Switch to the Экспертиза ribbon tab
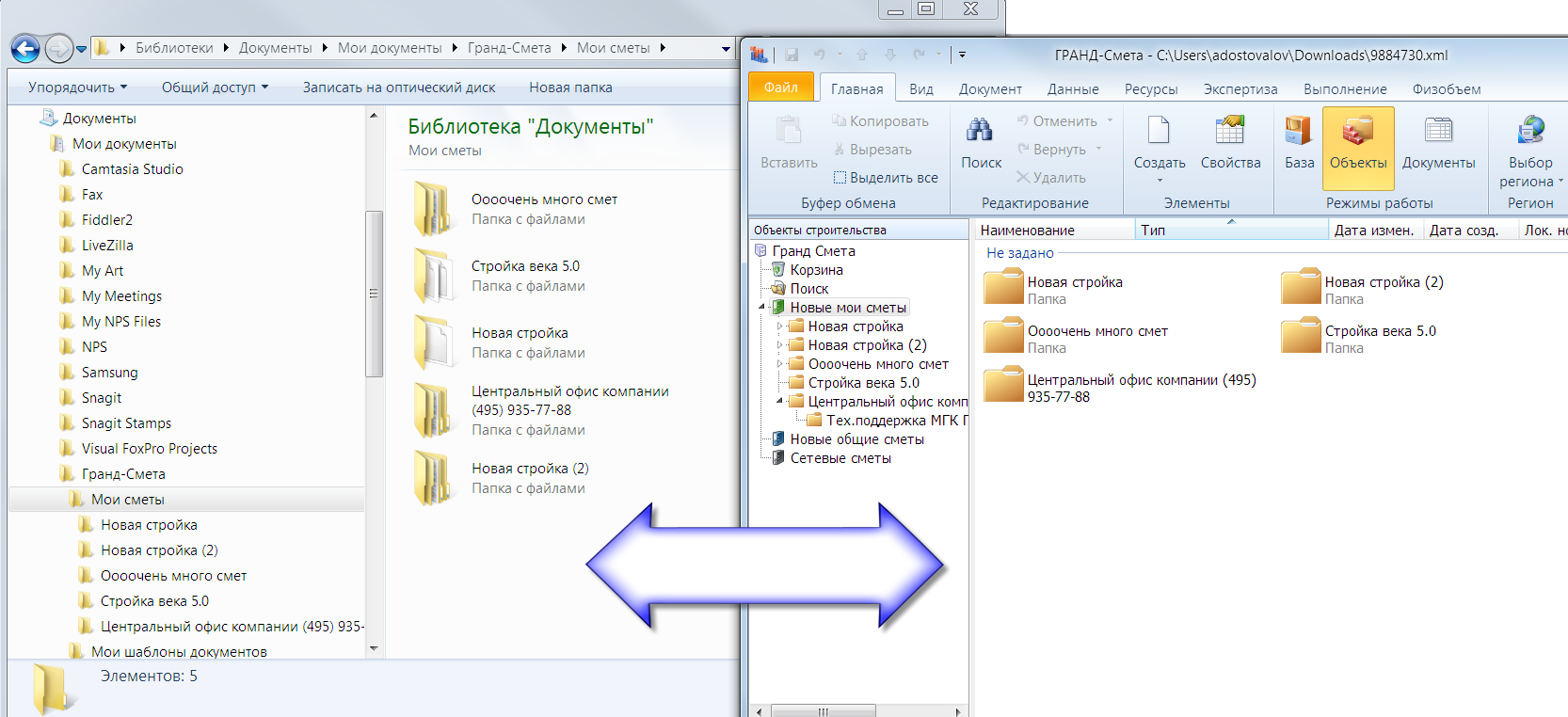Image resolution: width=1568 pixels, height=717 pixels. (1240, 89)
